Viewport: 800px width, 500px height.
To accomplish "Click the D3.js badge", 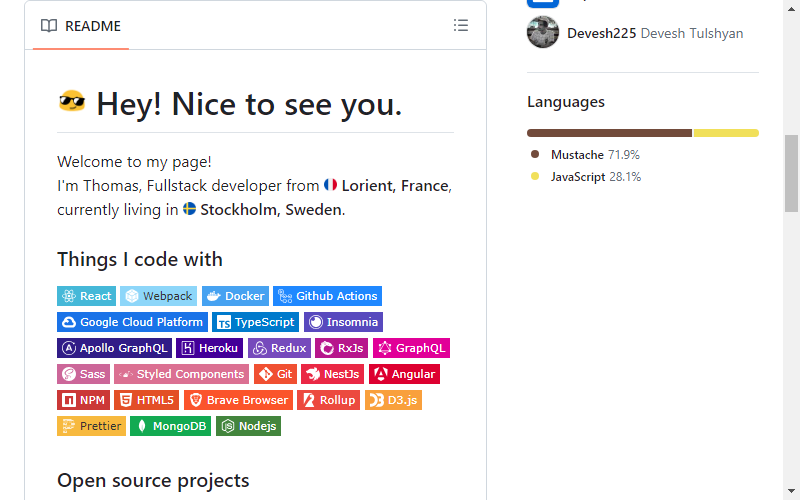I will pyautogui.click(x=393, y=400).
